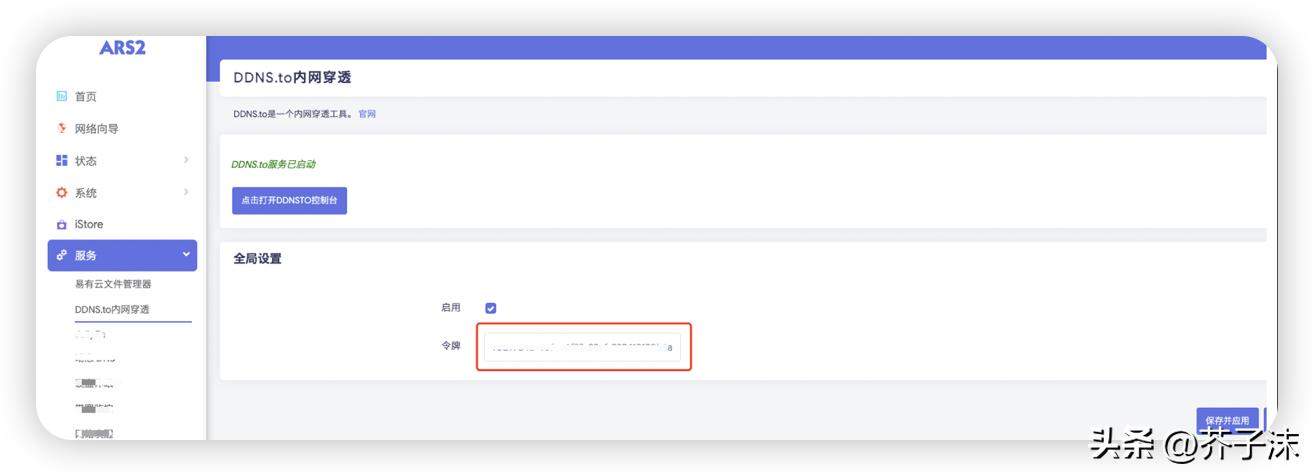Open the iStore menu item

89,225
